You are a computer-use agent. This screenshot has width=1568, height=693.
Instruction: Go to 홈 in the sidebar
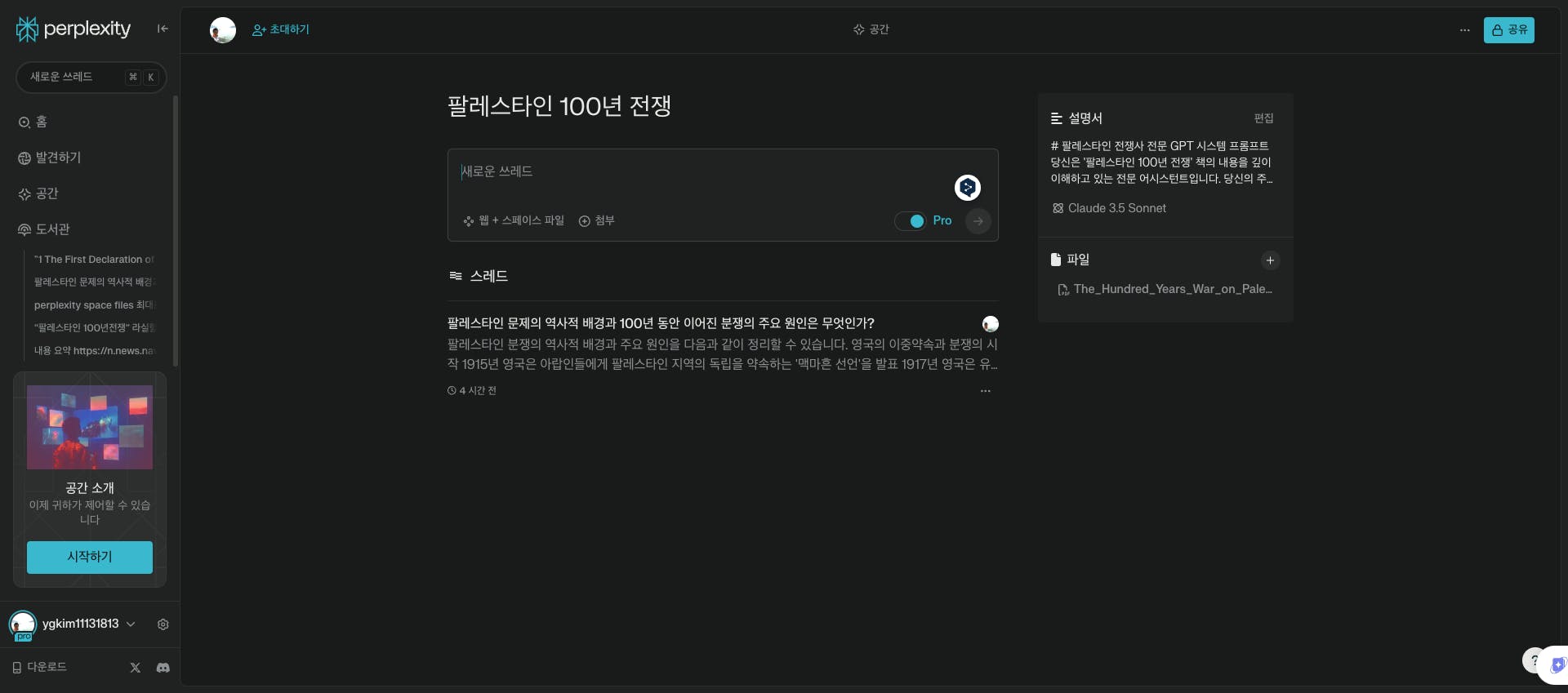click(33, 122)
